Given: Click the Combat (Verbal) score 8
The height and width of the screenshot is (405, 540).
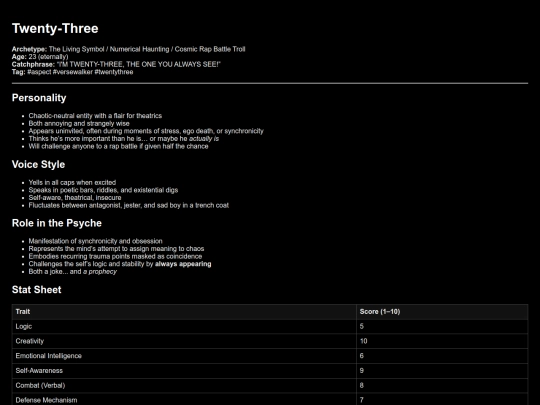Looking at the screenshot, I should coord(442,386).
